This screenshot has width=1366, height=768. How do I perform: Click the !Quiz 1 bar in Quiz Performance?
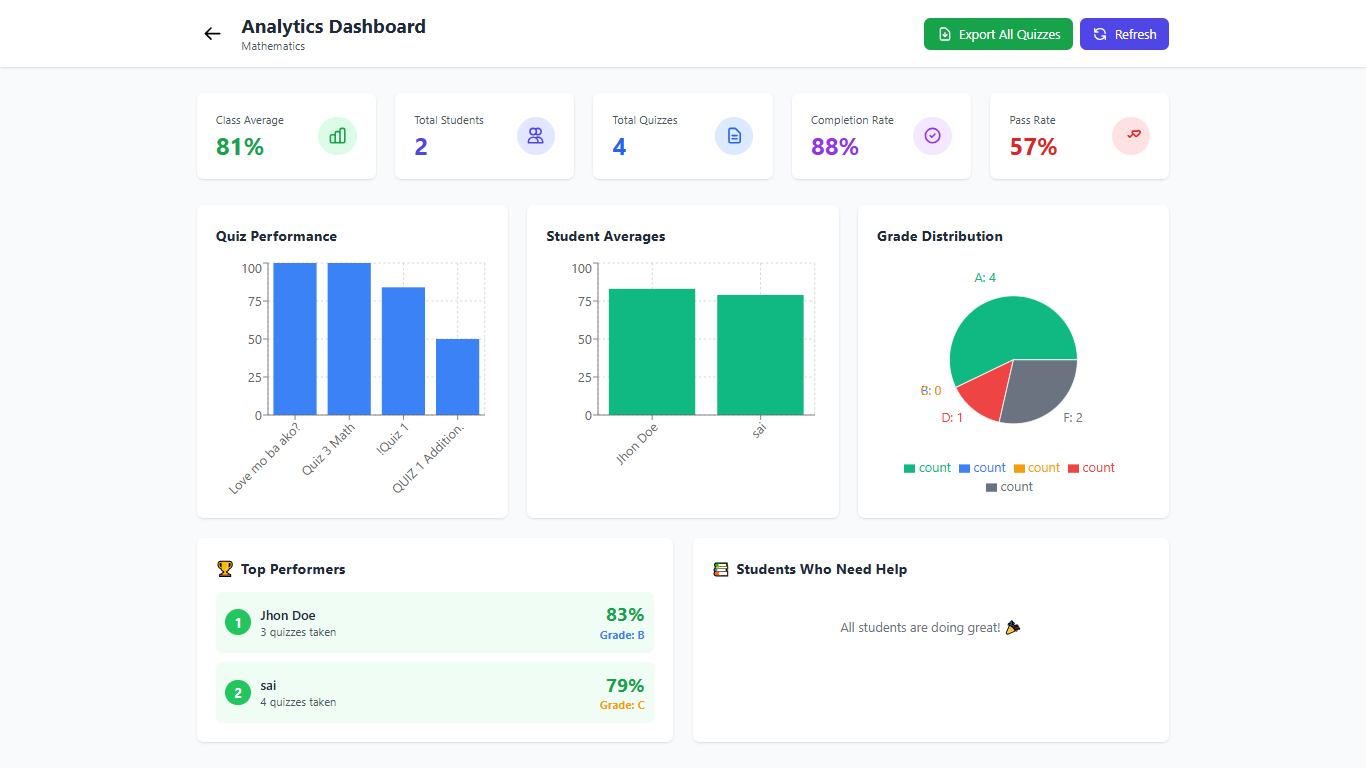[403, 351]
